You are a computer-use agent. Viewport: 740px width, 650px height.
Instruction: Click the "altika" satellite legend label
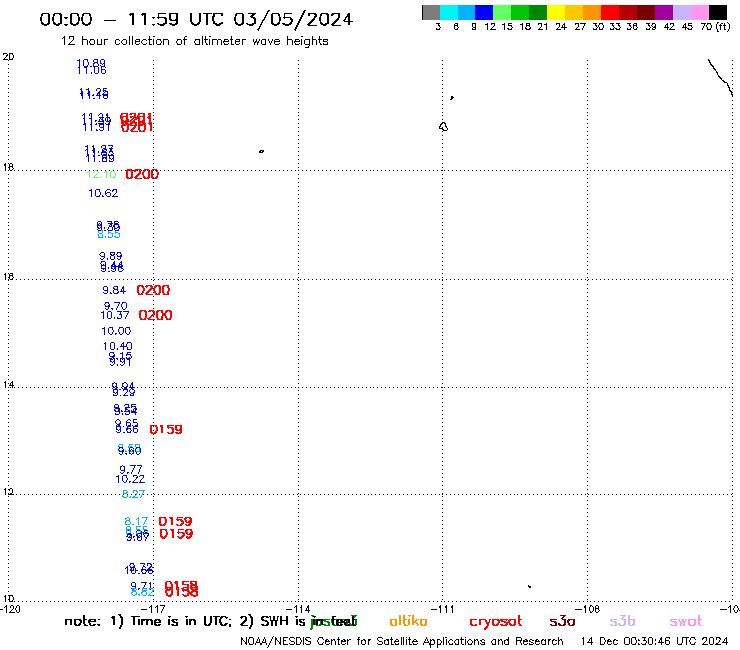coord(408,621)
